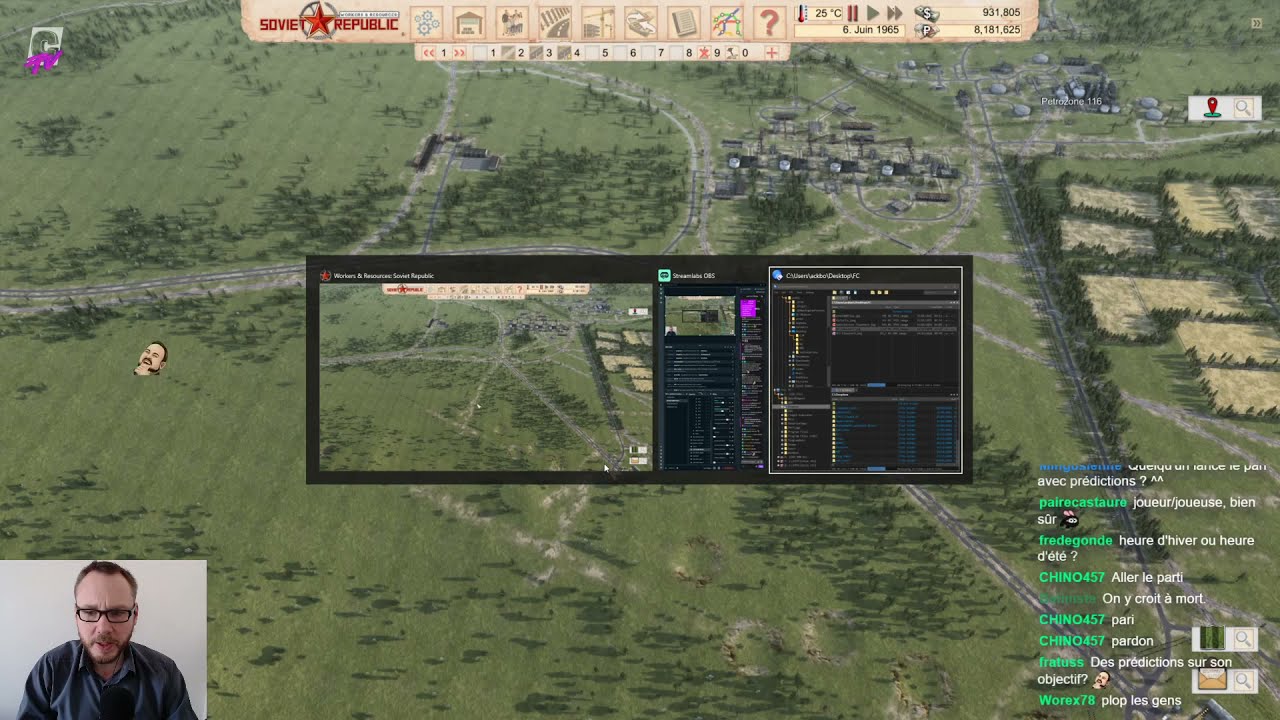The height and width of the screenshot is (720, 1280).
Task: Click the red map pin icon
Action: click(1212, 107)
